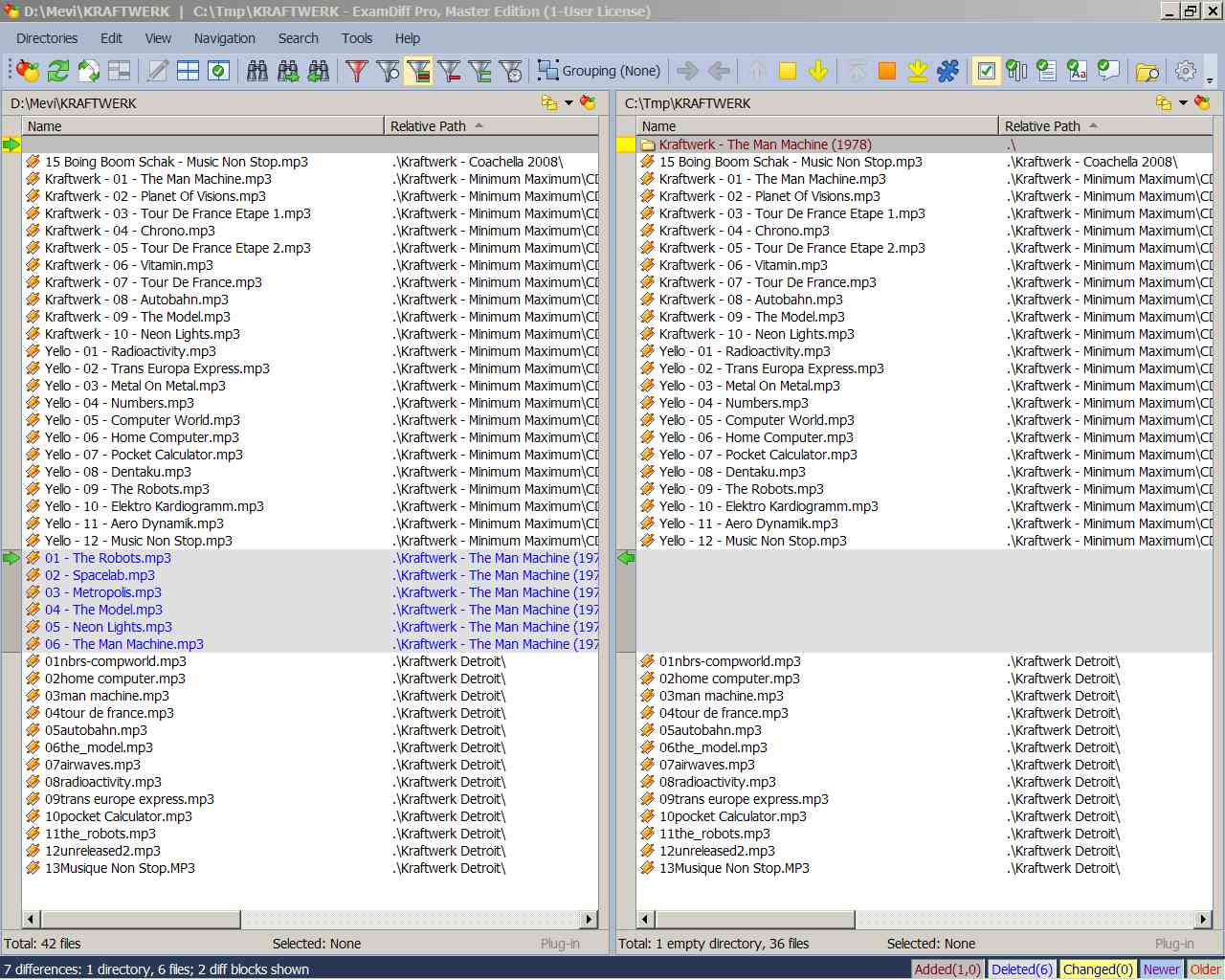The height and width of the screenshot is (980, 1225).
Task: Toggle the highlighted differences-only funnel filter
Action: click(x=418, y=71)
